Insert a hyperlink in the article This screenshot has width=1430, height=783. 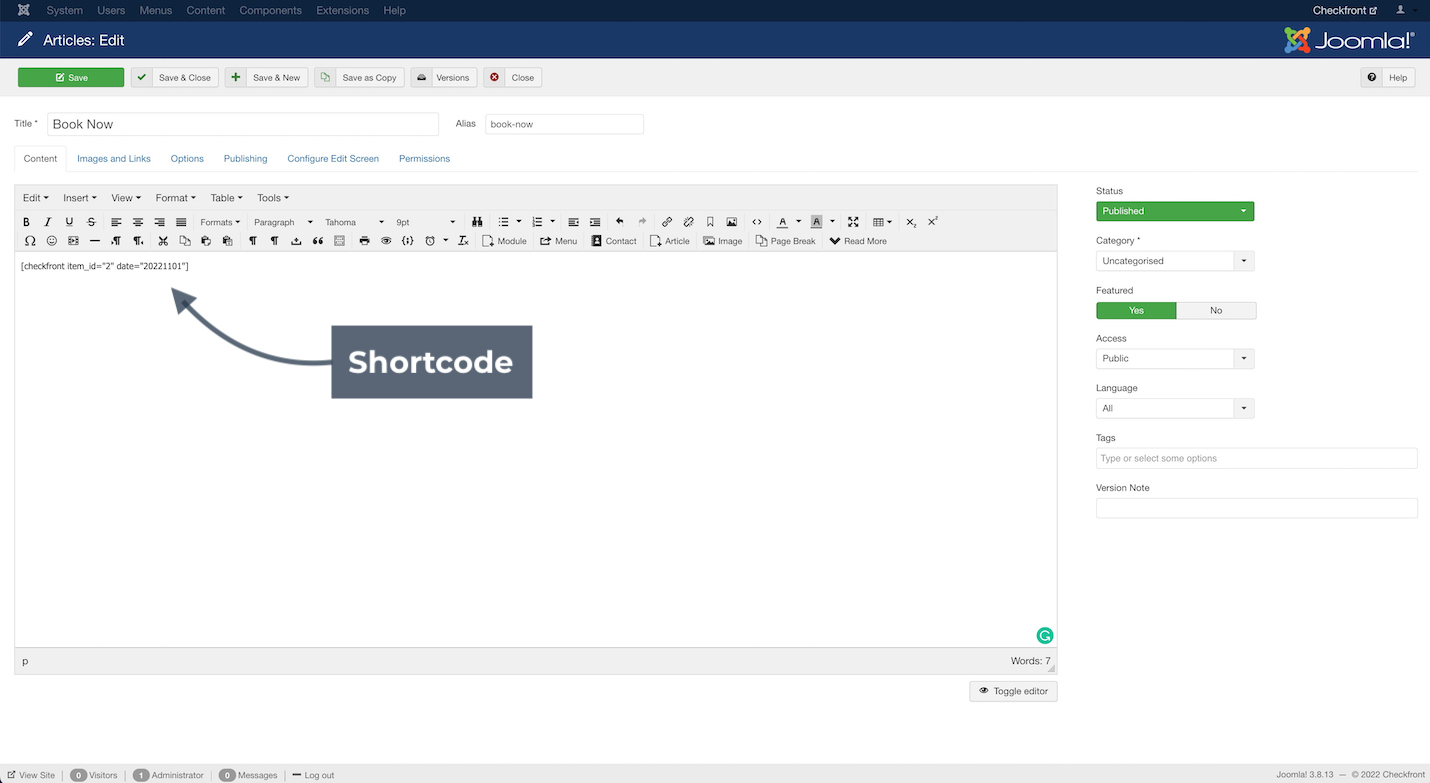[x=667, y=222]
